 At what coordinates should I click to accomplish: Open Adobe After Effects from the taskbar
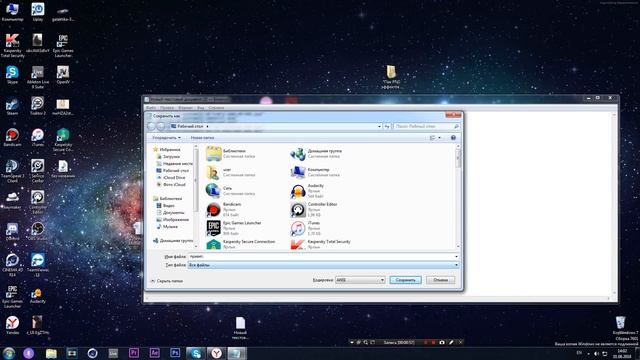[155, 353]
